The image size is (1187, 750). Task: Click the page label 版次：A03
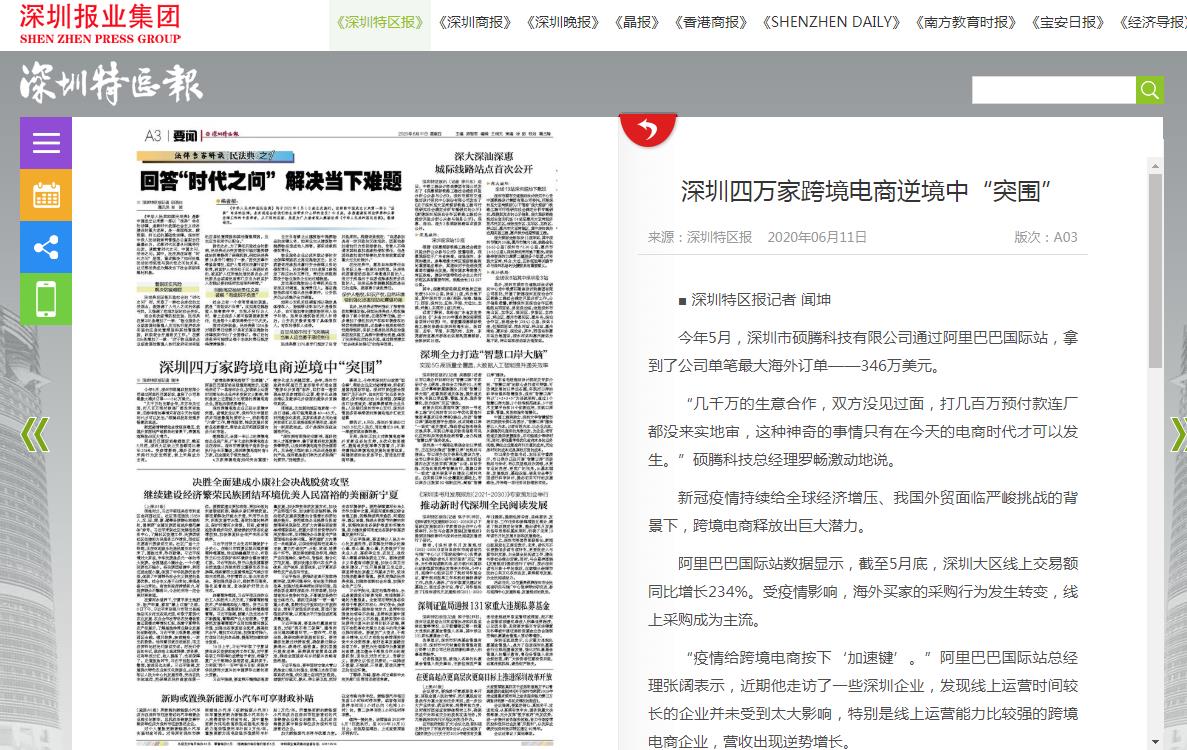coord(1045,237)
